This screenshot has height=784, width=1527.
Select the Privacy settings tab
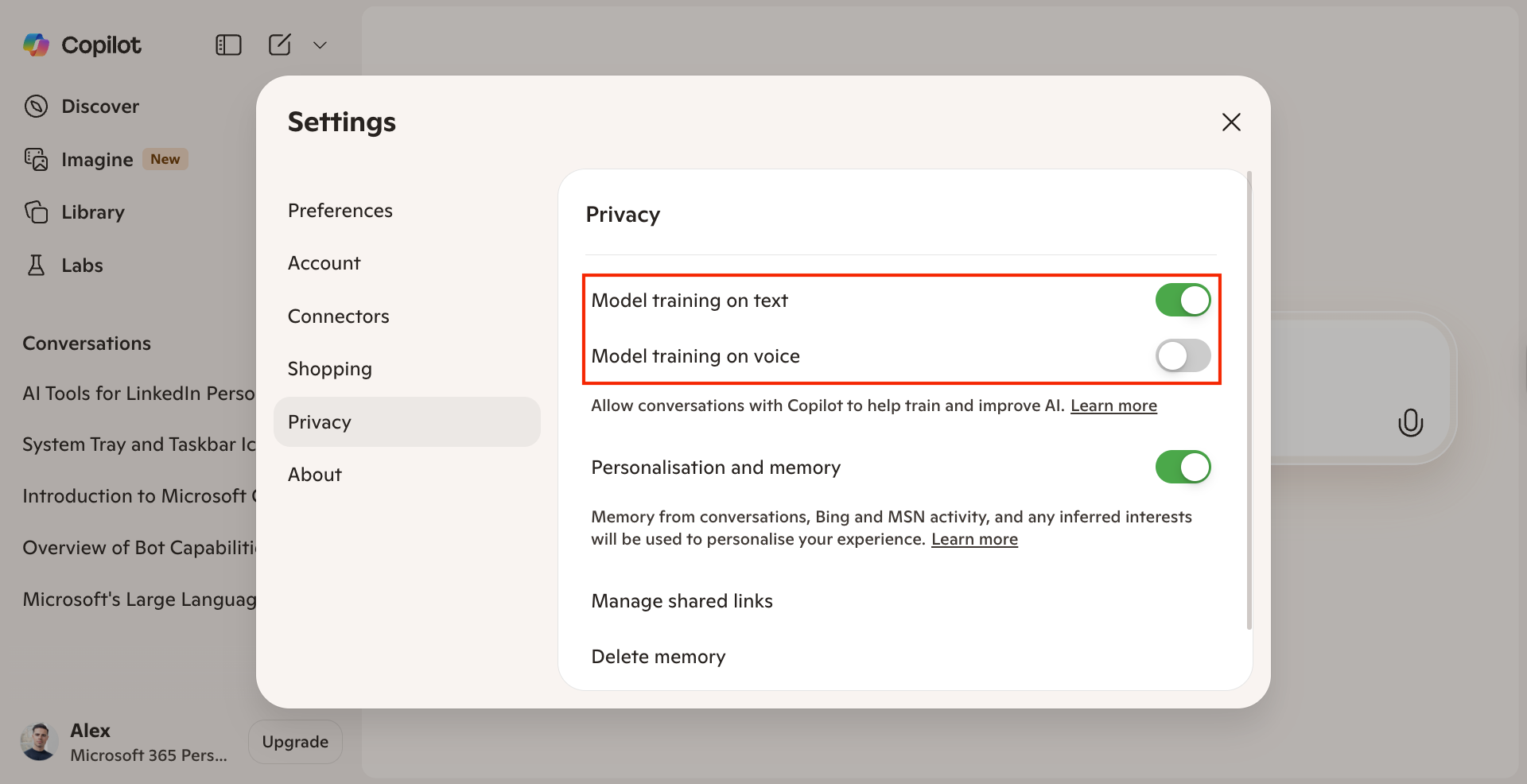coord(406,421)
